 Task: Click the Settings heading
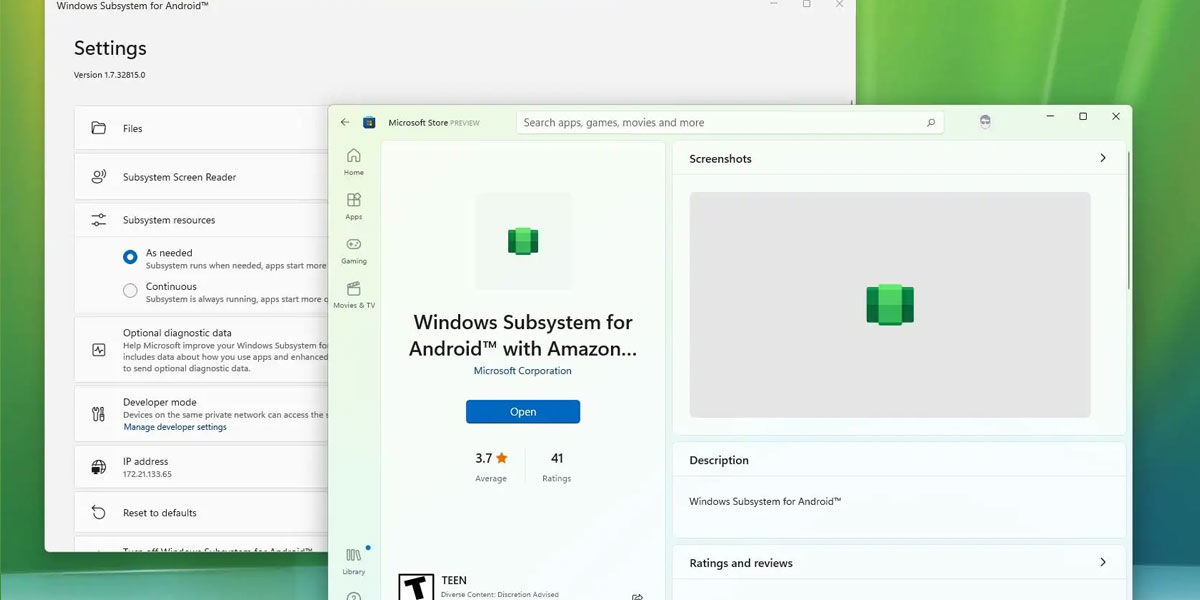tap(110, 48)
